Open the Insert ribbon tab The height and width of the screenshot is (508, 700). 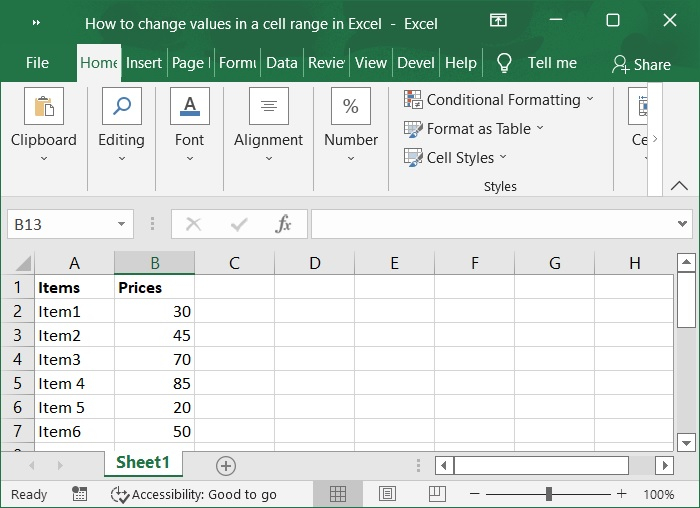click(x=144, y=62)
